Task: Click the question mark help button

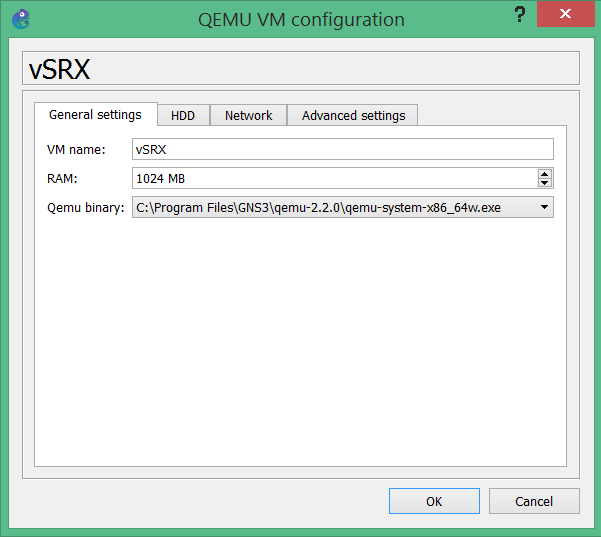Action: pos(520,15)
